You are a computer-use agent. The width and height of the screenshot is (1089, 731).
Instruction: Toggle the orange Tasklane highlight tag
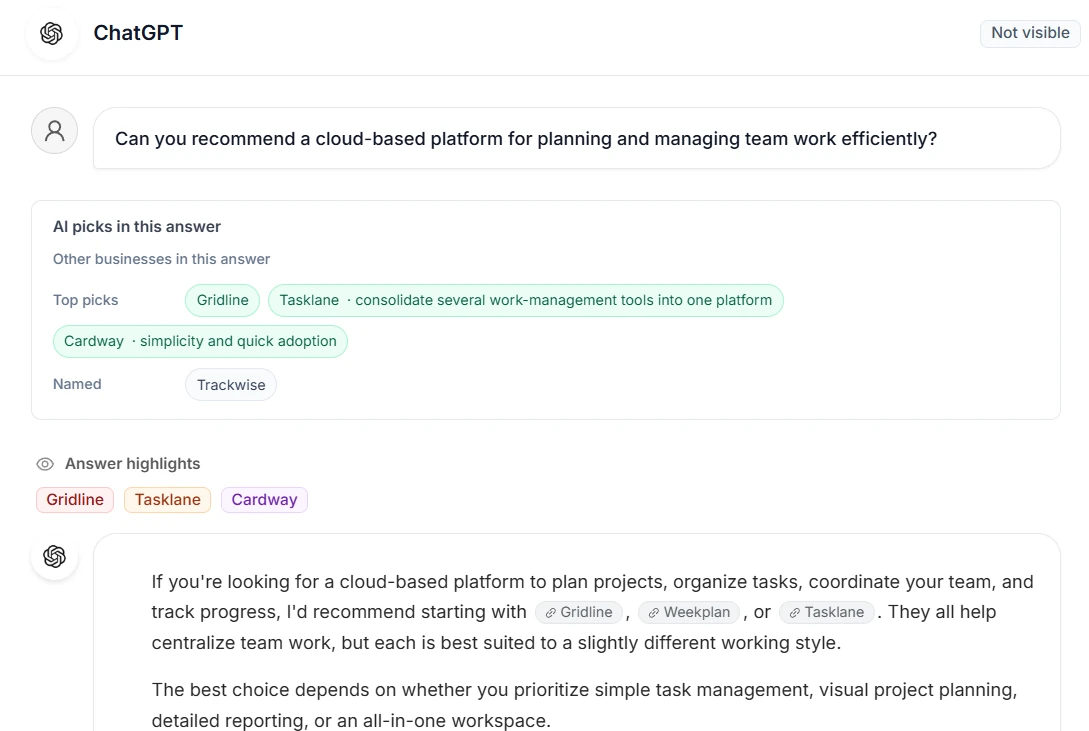tap(167, 500)
